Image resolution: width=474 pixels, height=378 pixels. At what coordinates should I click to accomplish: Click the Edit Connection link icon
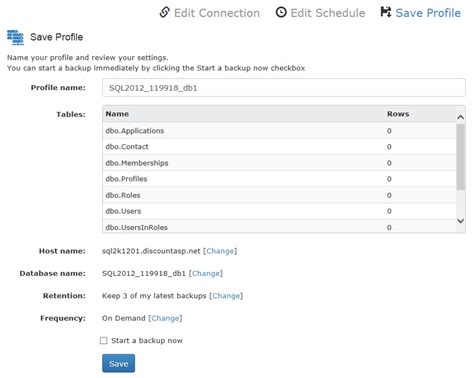[165, 12]
